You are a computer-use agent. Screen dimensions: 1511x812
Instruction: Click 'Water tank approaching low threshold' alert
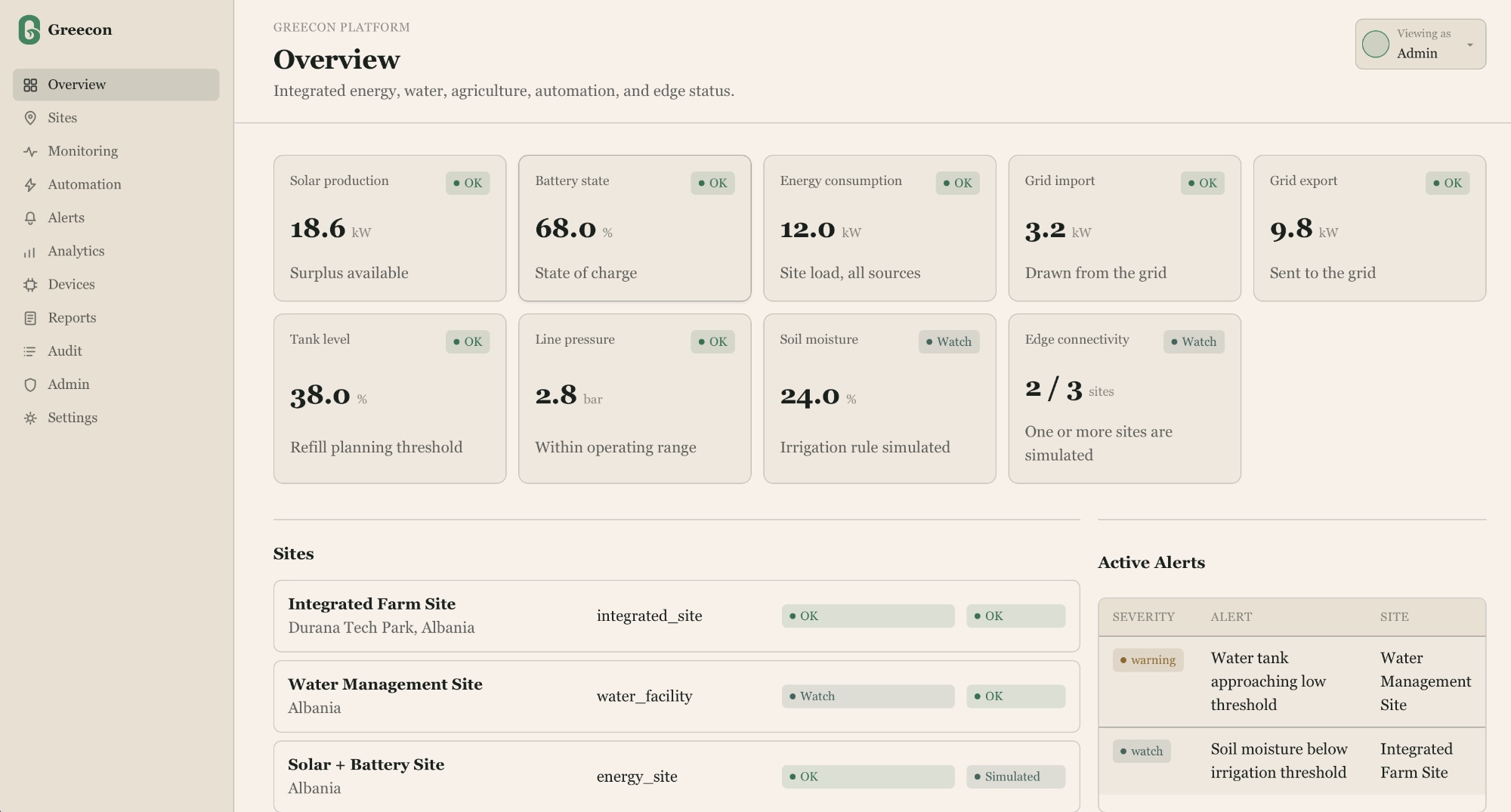[x=1268, y=681]
